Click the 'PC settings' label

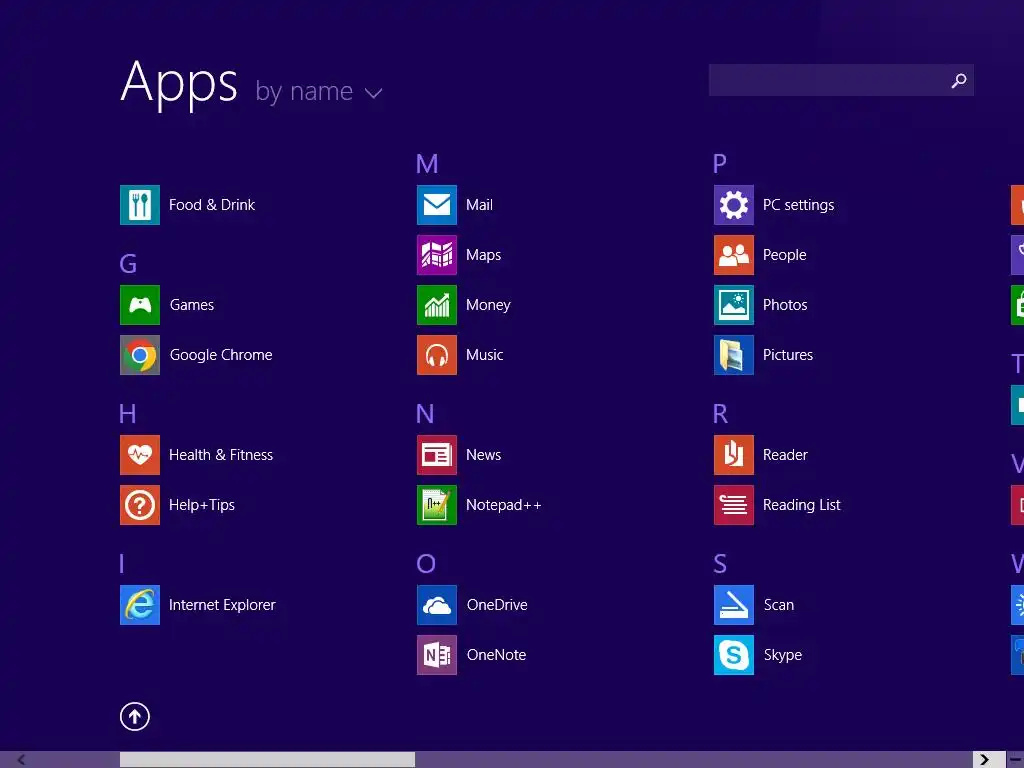pos(798,205)
